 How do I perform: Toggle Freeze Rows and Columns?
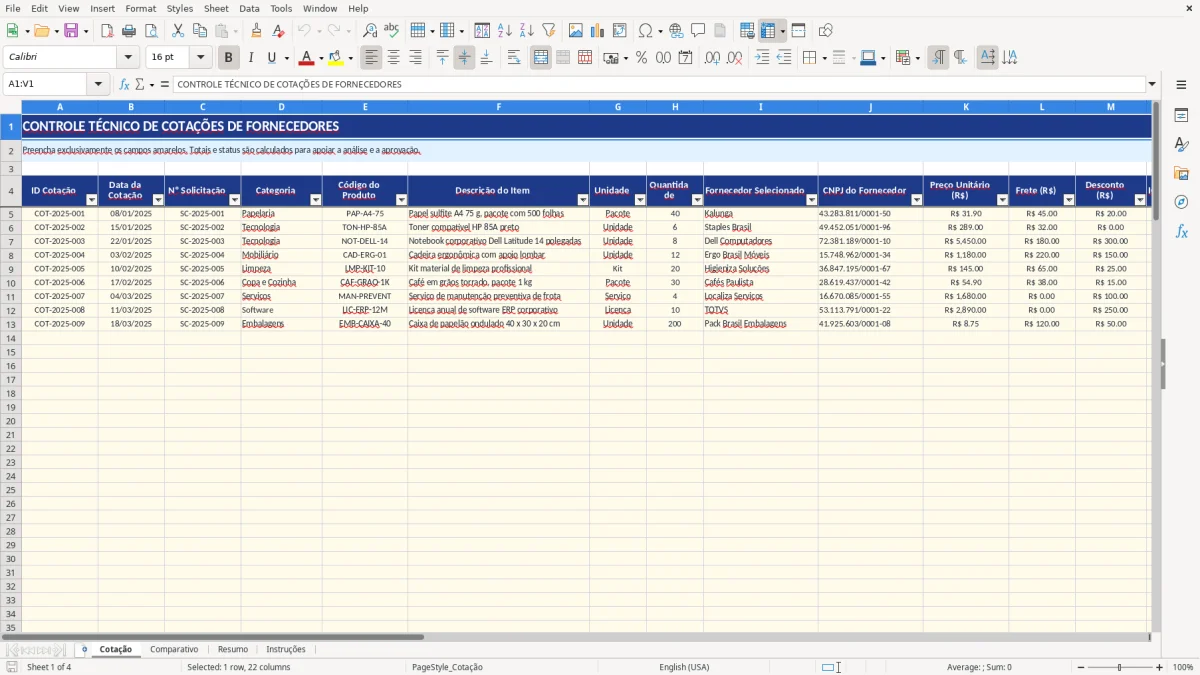pos(768,31)
